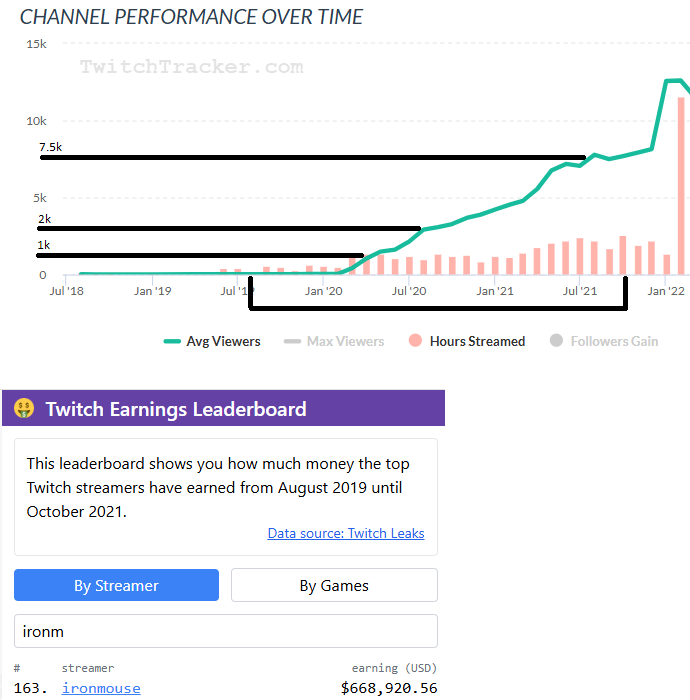Show the Followers Gain legend series
This screenshot has height=700, width=690.
[604, 341]
